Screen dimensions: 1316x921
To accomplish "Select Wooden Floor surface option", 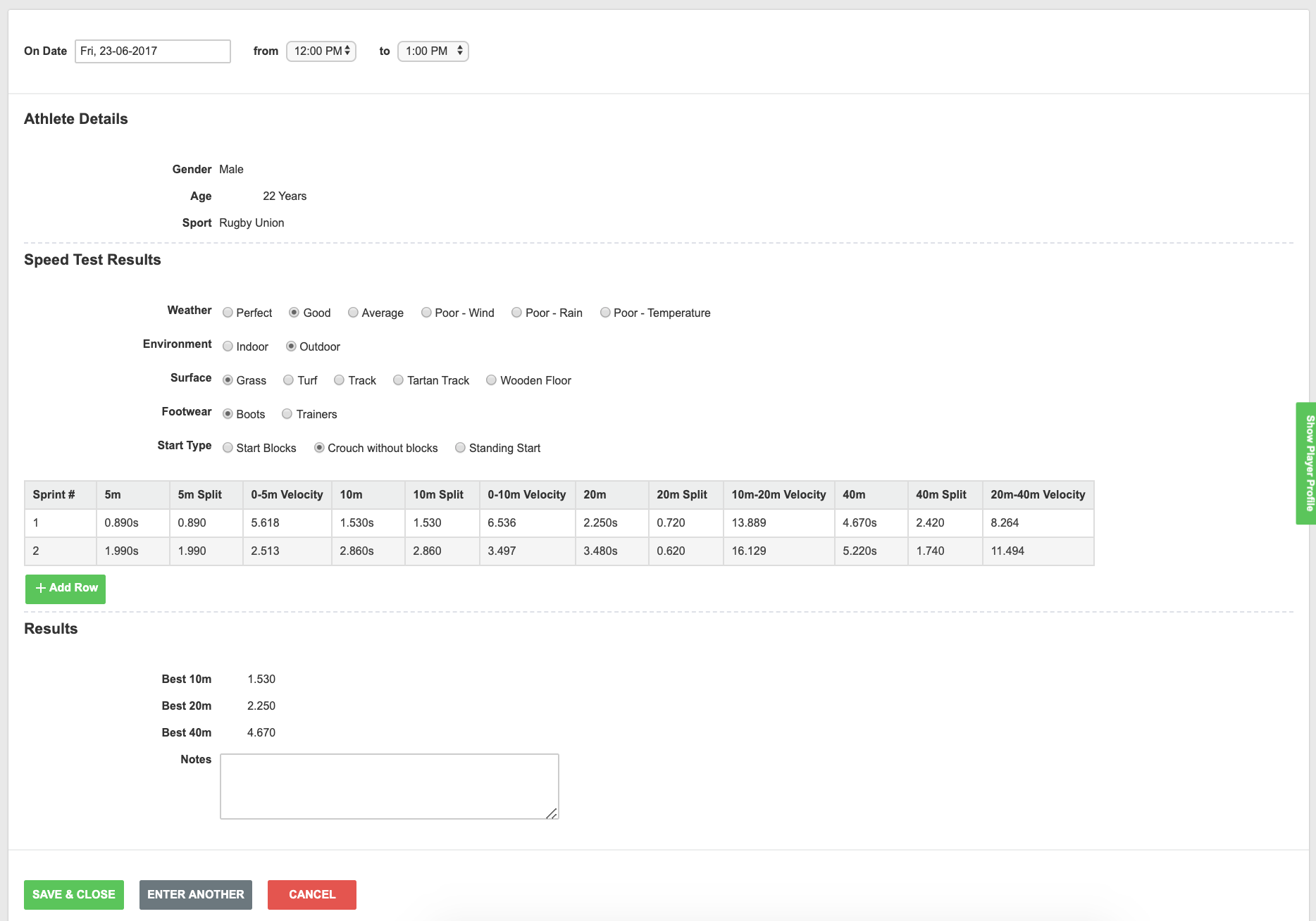I will [491, 380].
